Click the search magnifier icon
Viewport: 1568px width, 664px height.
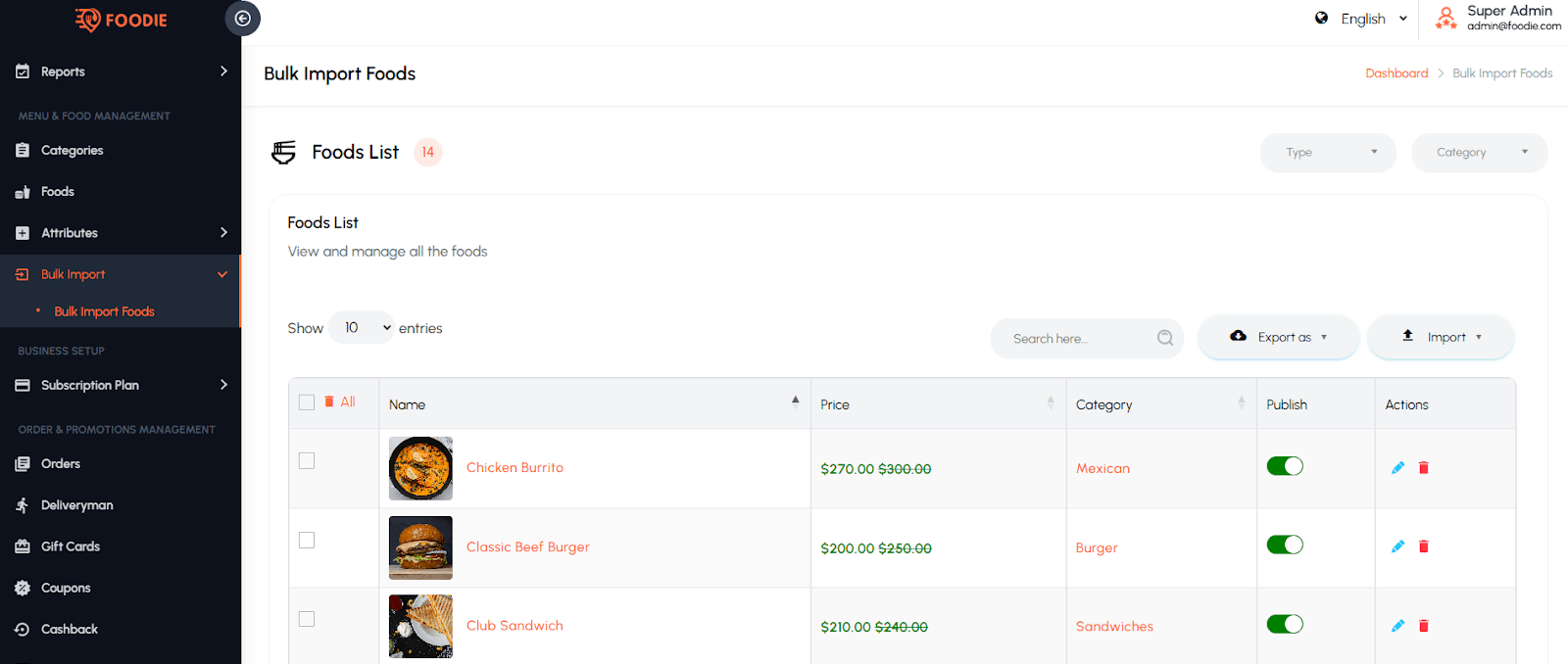[1165, 338]
